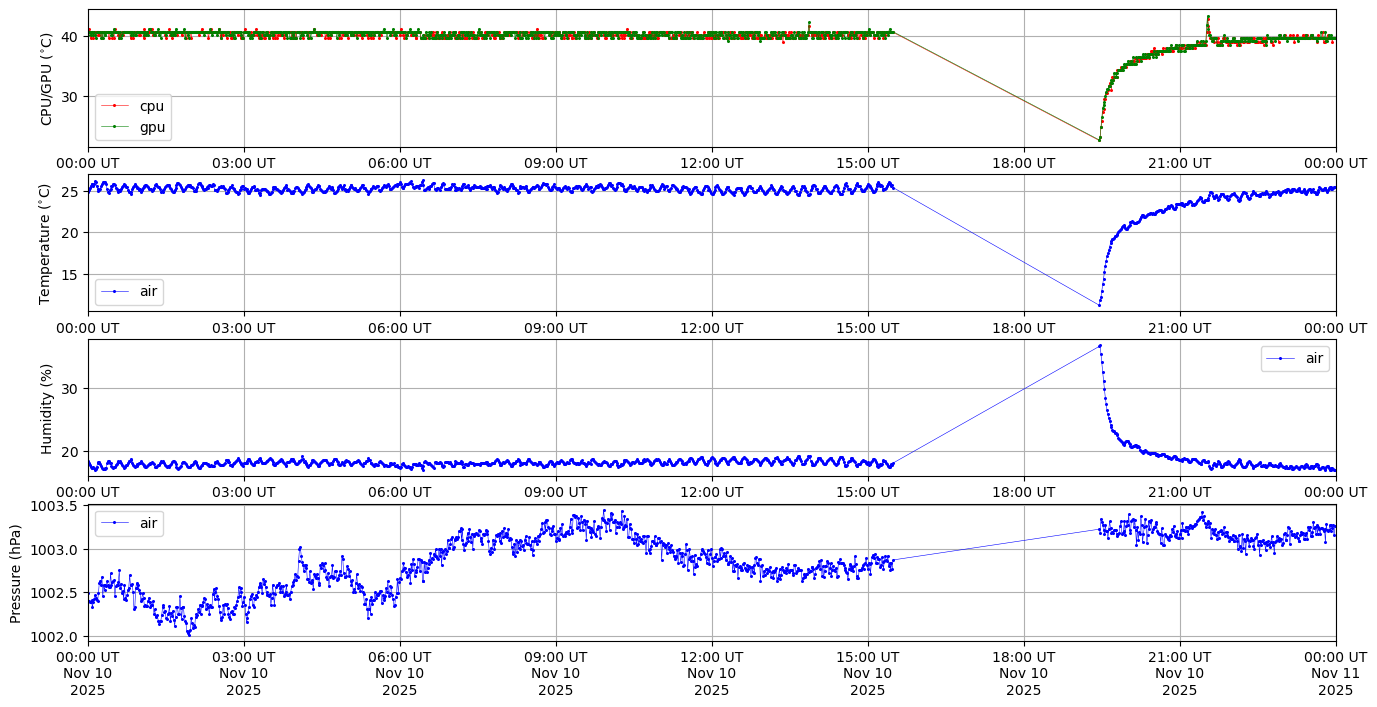The image size is (1377, 707).
Task: Click the humidity peak data point
Action: pos(1100,346)
